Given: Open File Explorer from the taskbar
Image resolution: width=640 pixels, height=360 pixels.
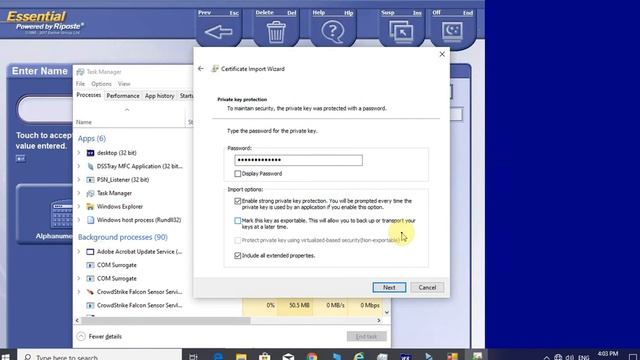Looking at the screenshot, I should pos(241,356).
